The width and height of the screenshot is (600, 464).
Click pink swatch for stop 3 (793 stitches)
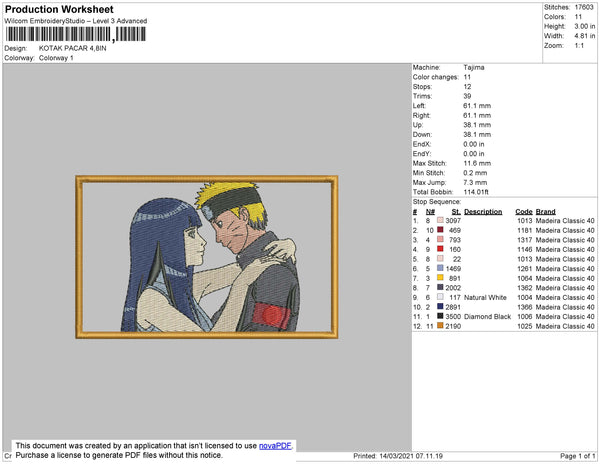440,239
